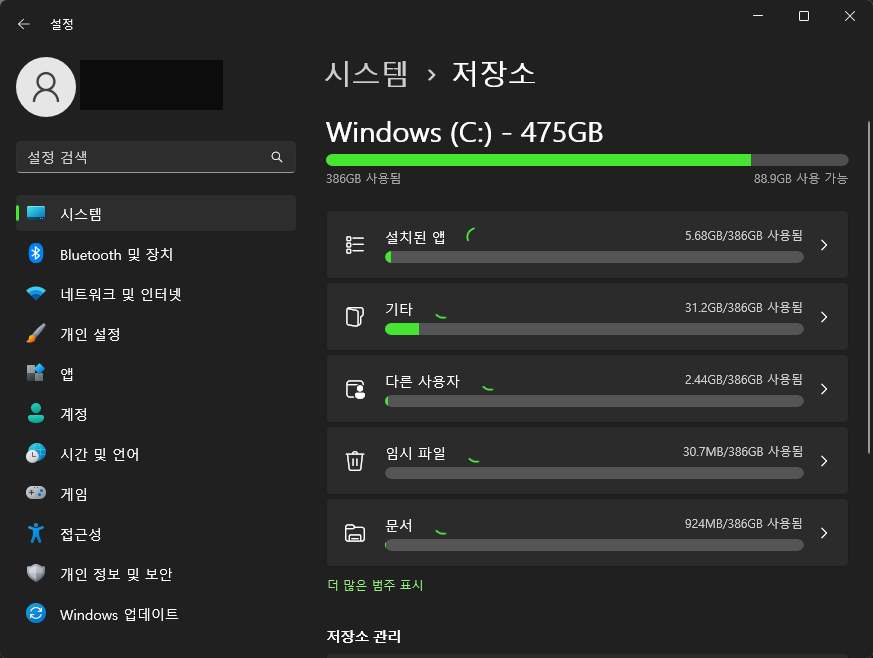
Task: Click the Wi-Fi network icon
Action: [x=36, y=293]
